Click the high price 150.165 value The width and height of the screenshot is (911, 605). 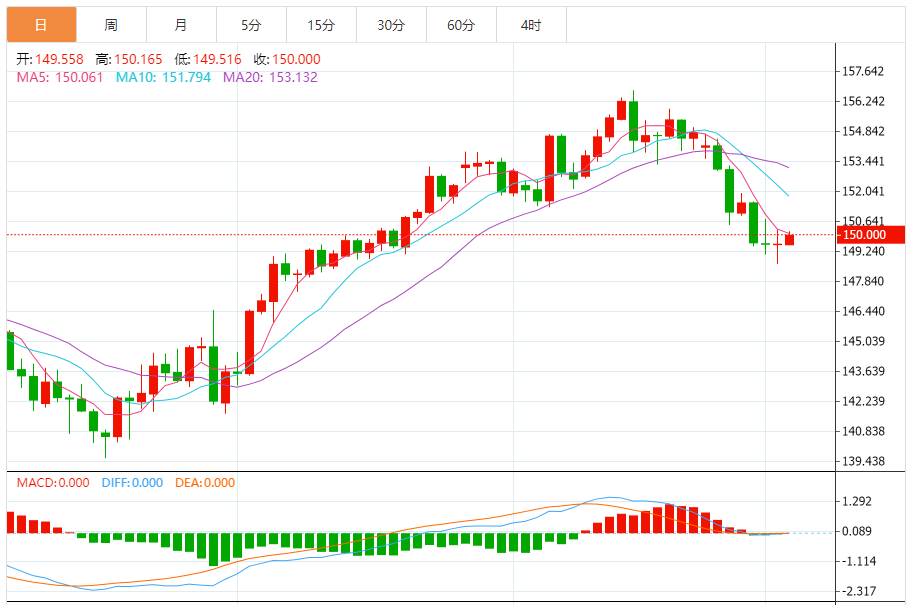(x=138, y=59)
